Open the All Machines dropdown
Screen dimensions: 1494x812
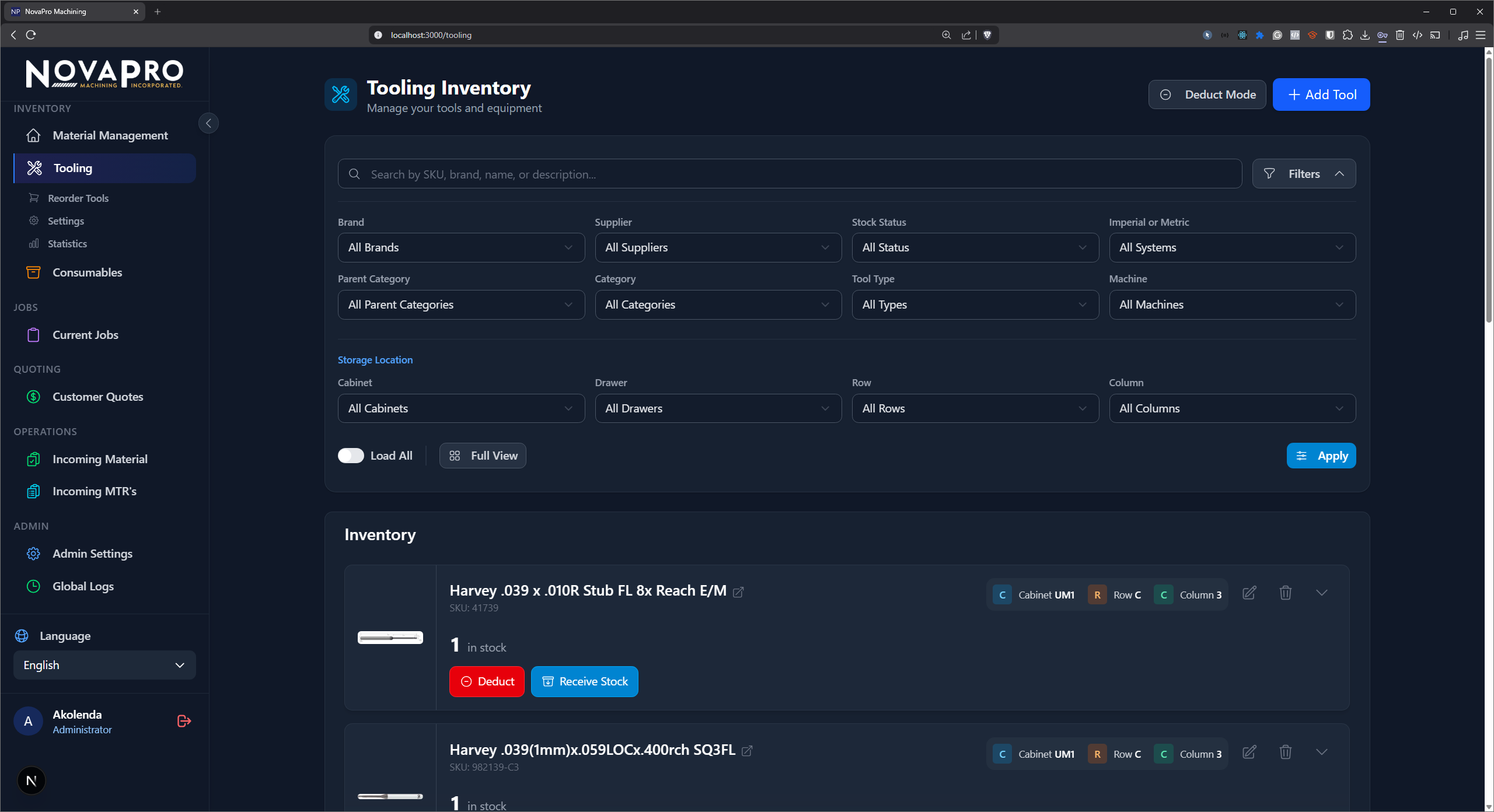point(1231,304)
